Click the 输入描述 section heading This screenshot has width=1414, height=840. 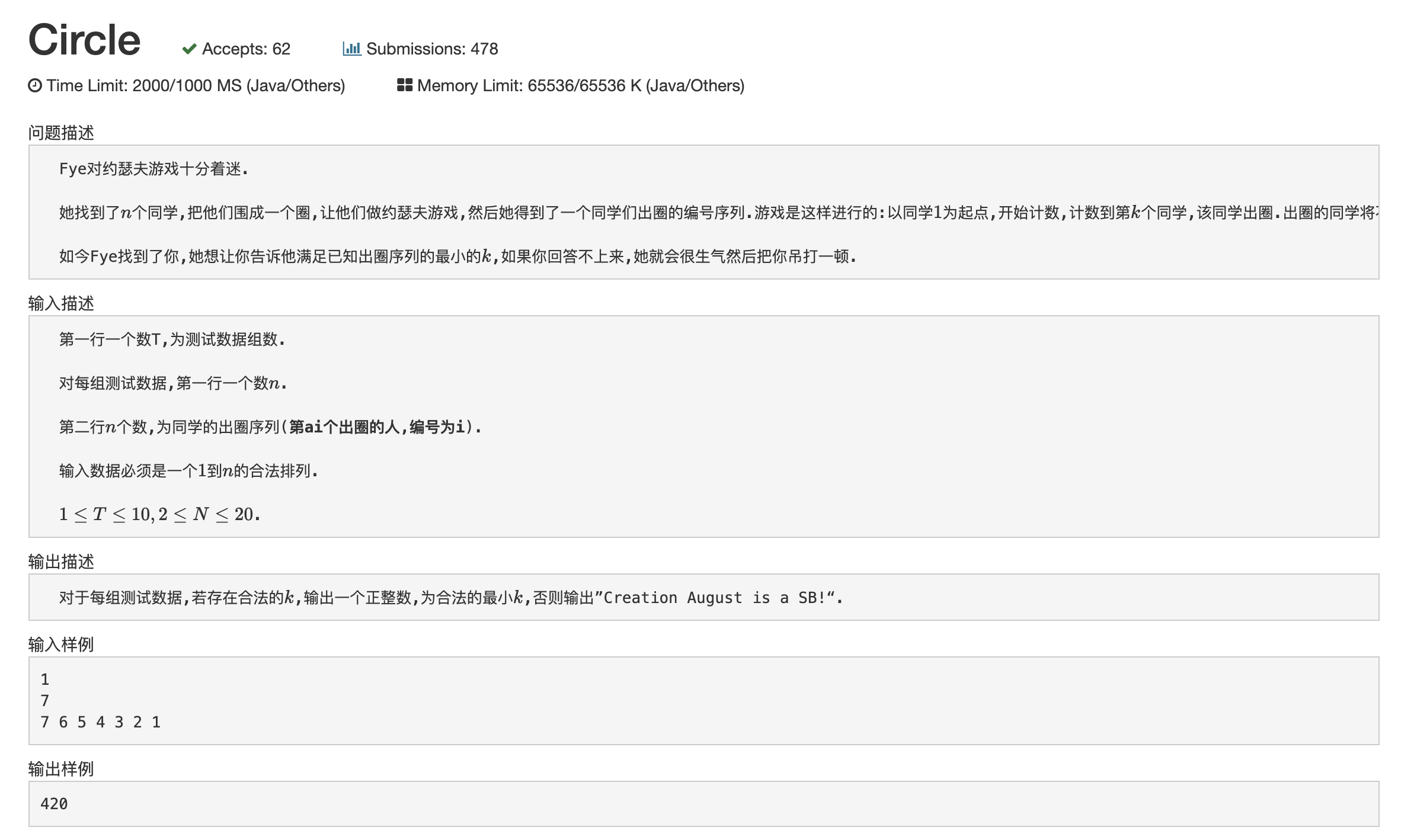tap(61, 303)
